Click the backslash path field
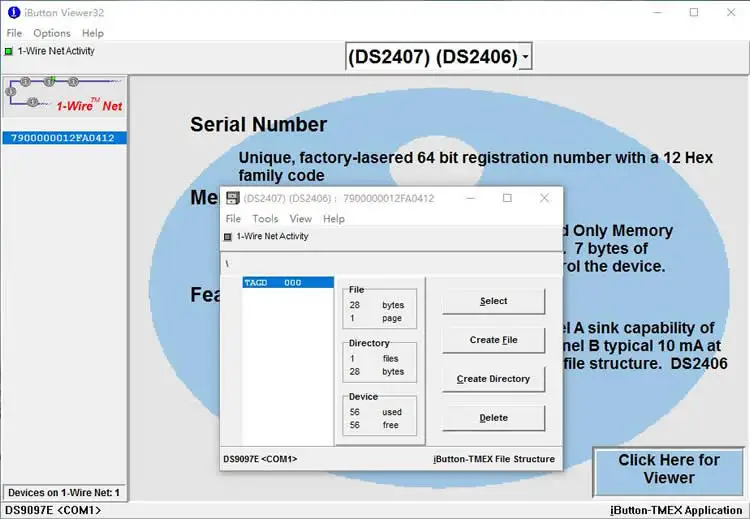 (391, 264)
